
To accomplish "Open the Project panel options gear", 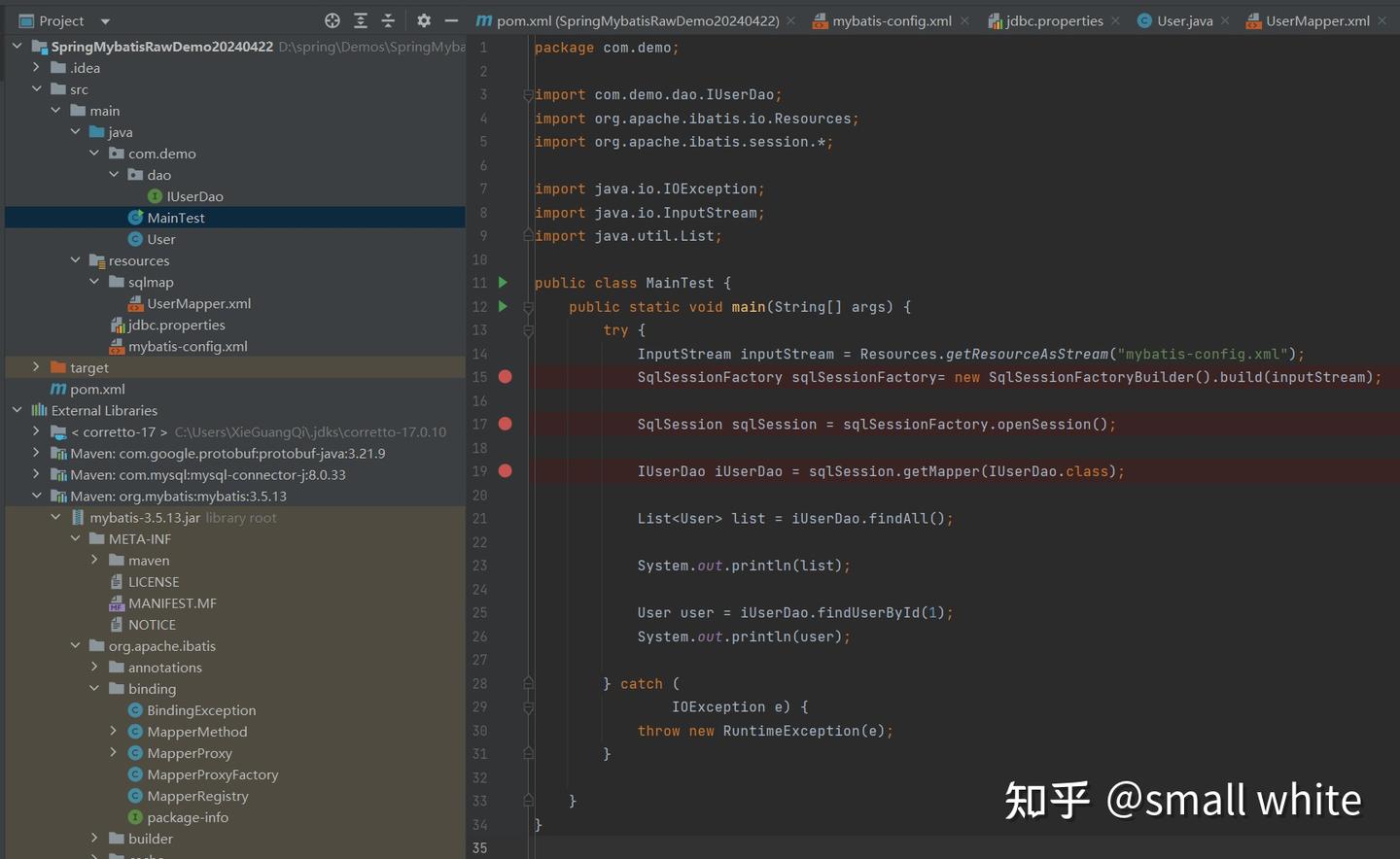I will pos(422,19).
